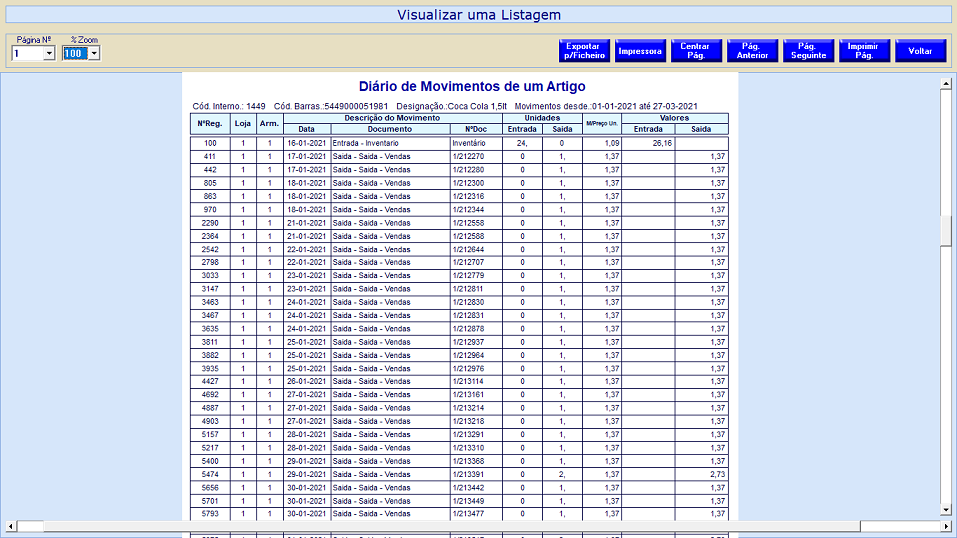Click the vertical scrollbar down arrow
Image resolution: width=957 pixels, height=538 pixels.
coord(946,510)
